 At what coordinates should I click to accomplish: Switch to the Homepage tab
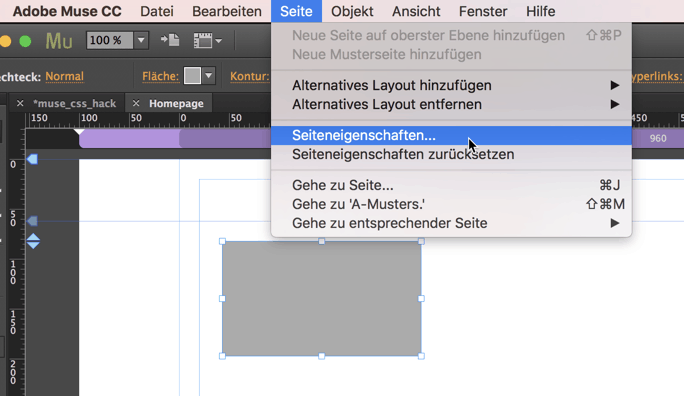point(176,103)
